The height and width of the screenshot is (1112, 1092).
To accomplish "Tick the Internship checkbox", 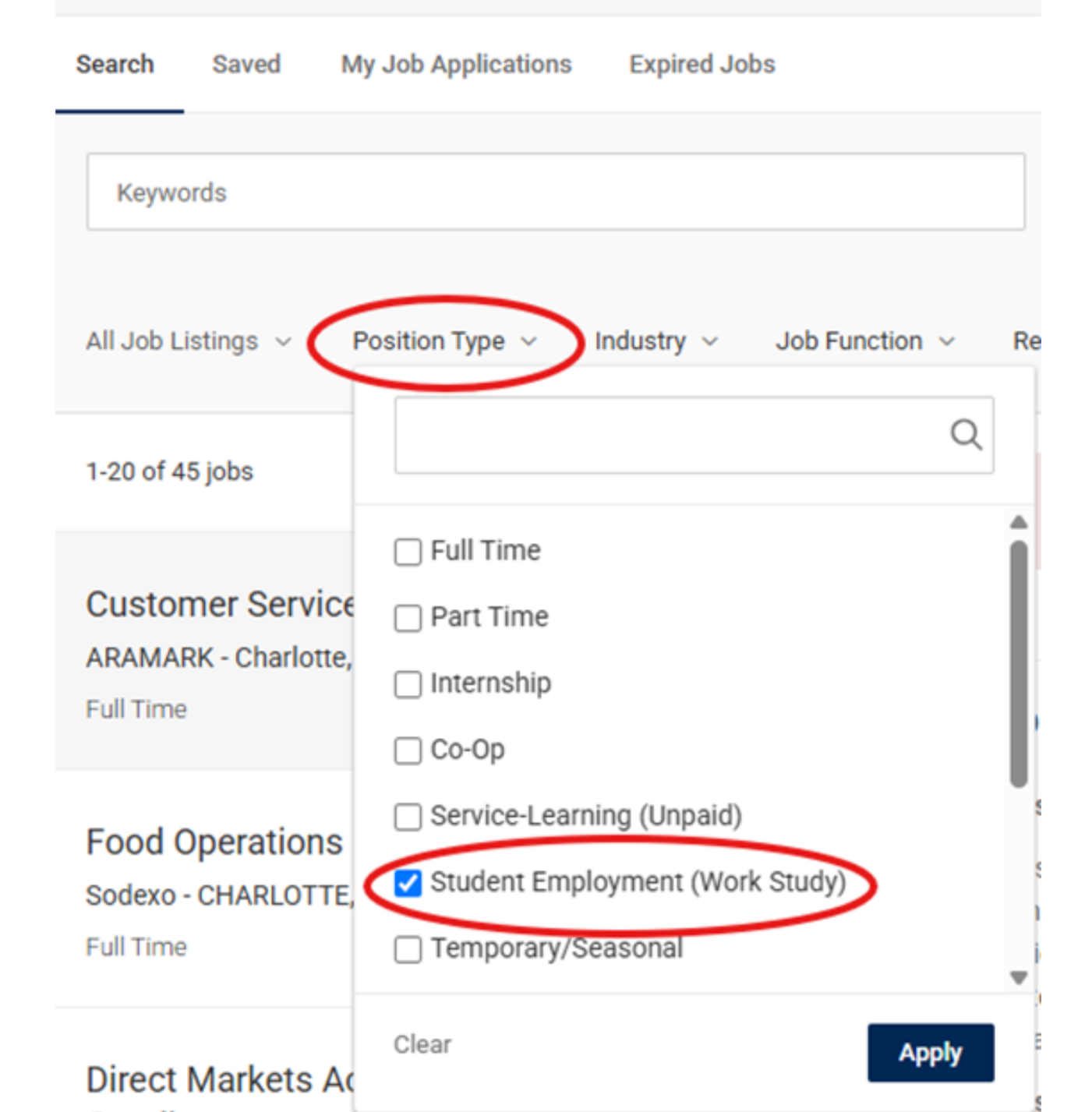I will click(408, 684).
